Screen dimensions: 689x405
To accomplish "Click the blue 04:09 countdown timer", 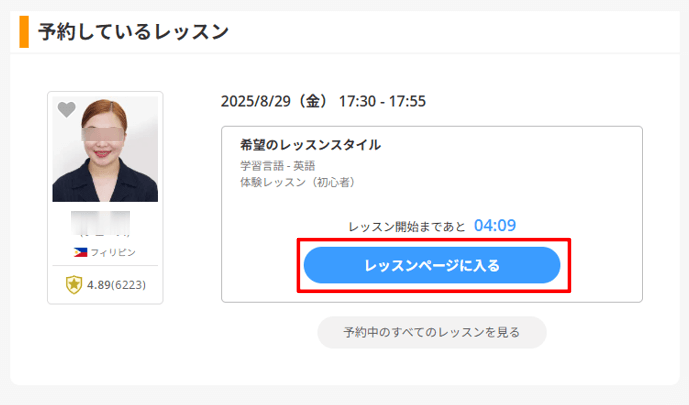I will click(495, 225).
